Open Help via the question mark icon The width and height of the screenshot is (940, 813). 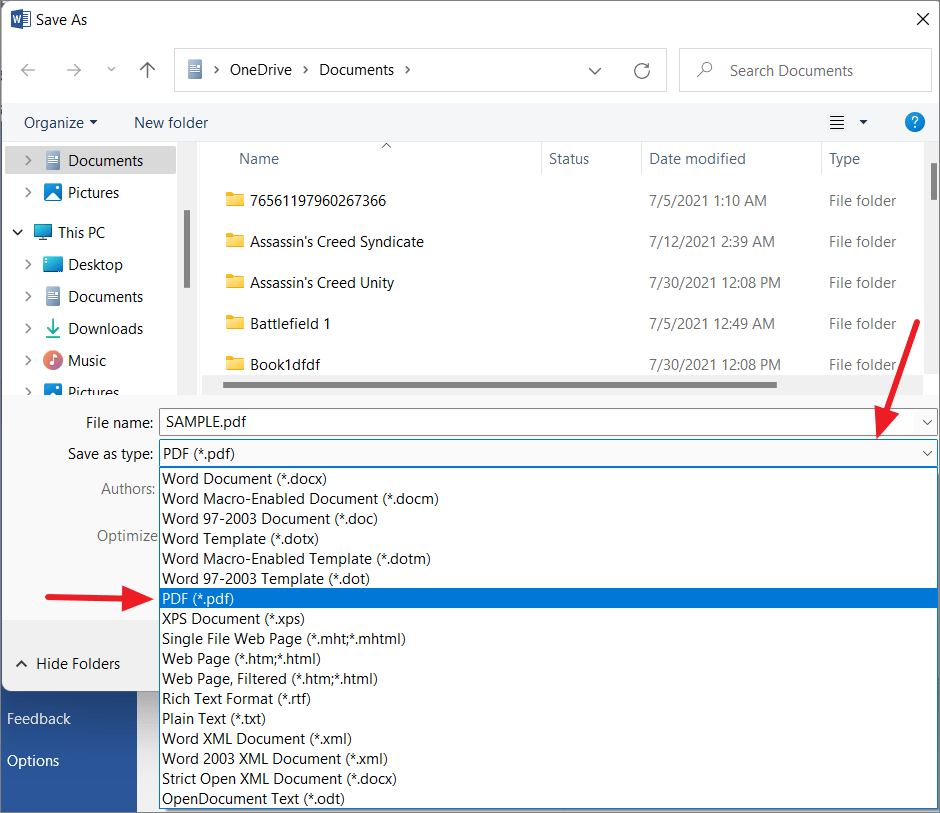click(915, 122)
